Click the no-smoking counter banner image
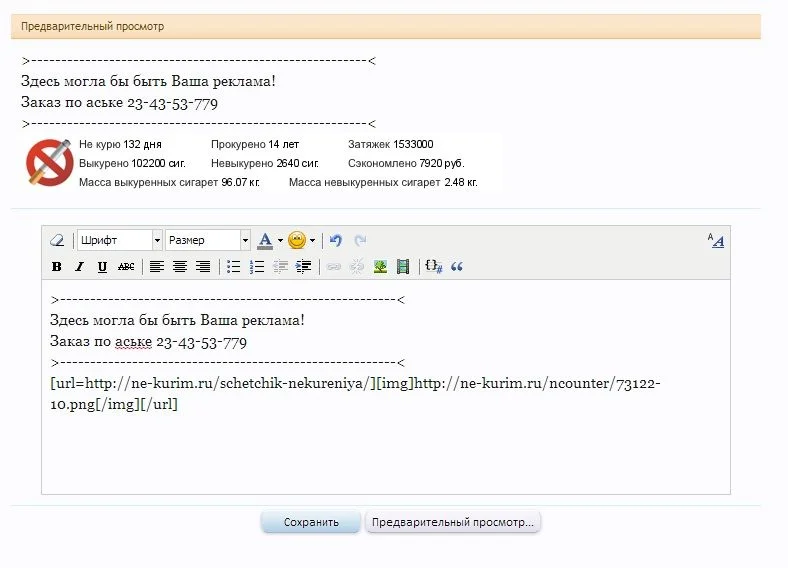Screen dimensions: 788x568 (x=259, y=163)
